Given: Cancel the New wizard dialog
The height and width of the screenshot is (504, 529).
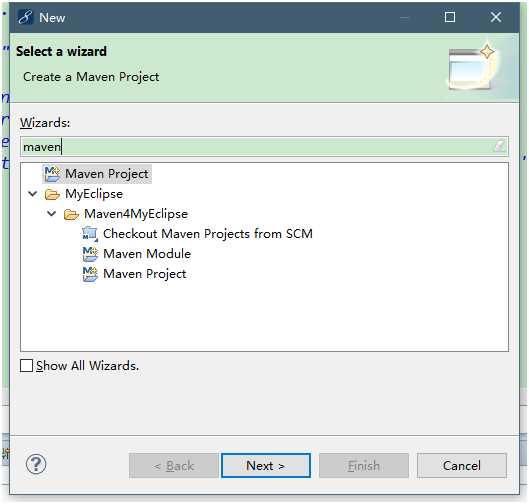Looking at the screenshot, I should (x=462, y=466).
